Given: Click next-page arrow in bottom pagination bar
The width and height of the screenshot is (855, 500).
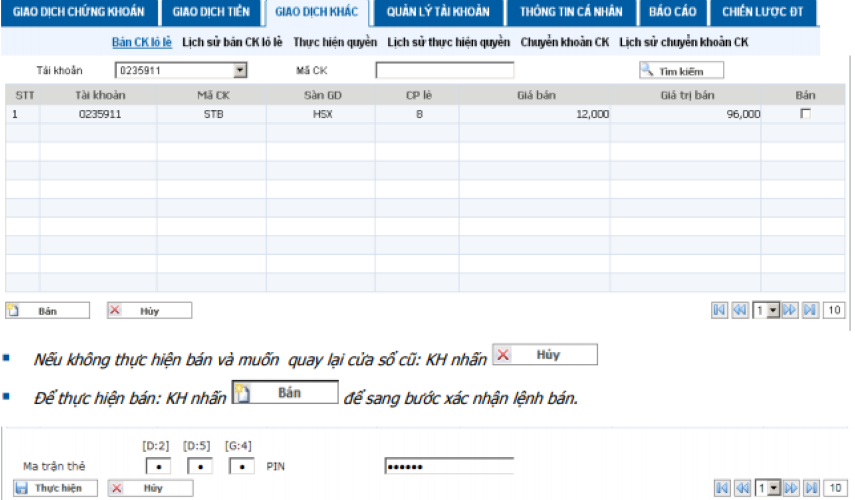Looking at the screenshot, I should (790, 488).
